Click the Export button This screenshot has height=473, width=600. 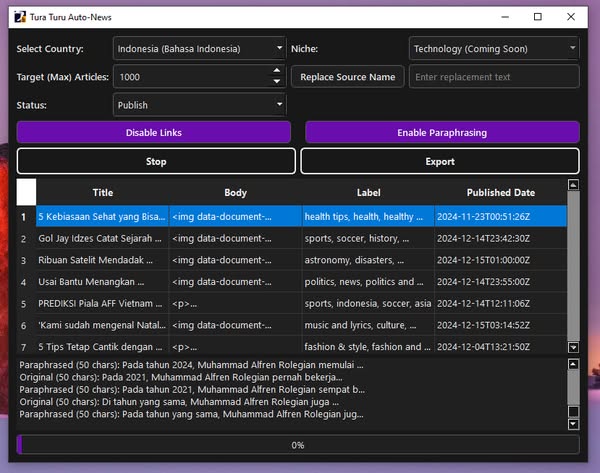point(439,161)
